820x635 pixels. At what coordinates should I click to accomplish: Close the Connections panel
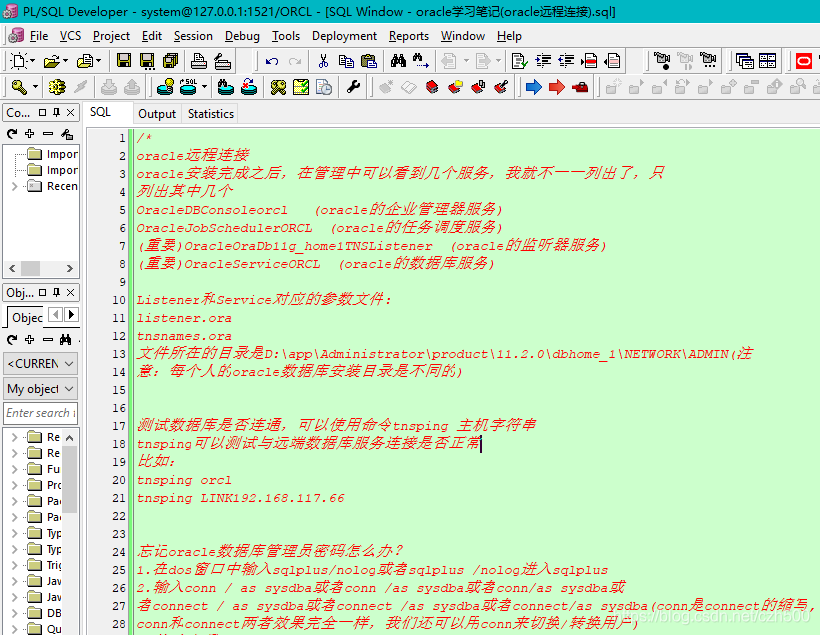[x=71, y=112]
